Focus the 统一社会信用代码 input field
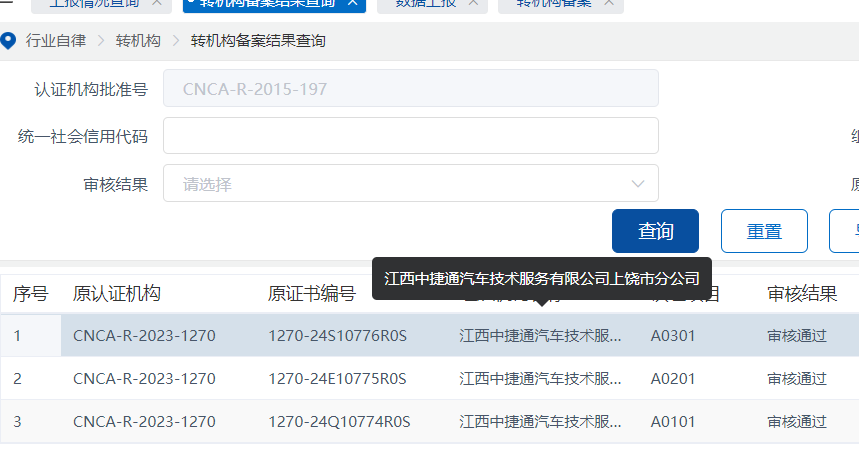This screenshot has height=449, width=859. coord(411,136)
